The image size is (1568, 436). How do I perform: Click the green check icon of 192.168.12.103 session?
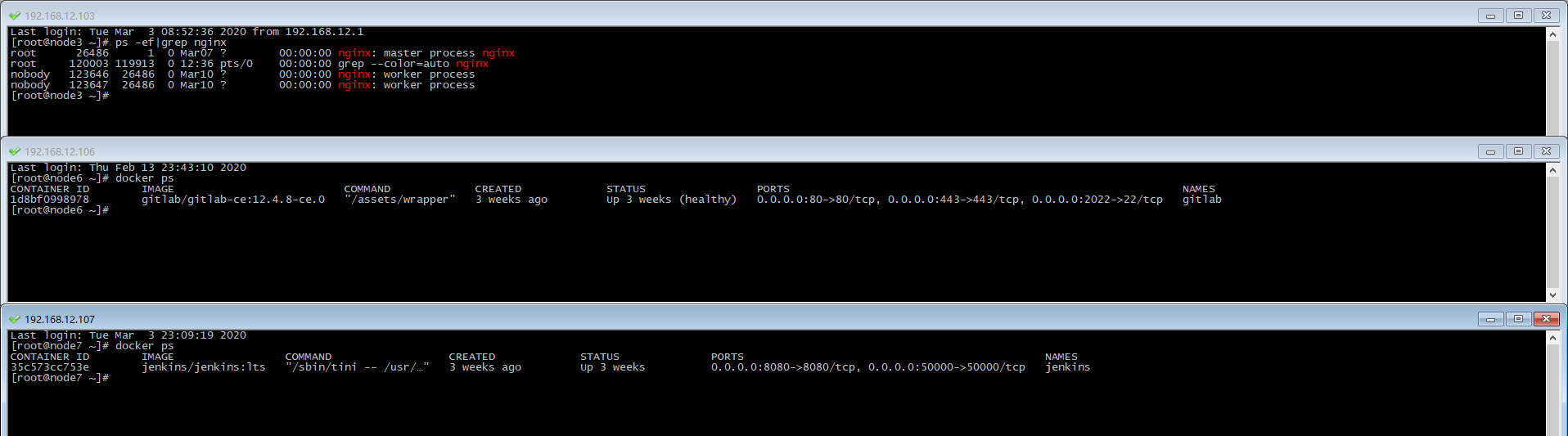(15, 16)
